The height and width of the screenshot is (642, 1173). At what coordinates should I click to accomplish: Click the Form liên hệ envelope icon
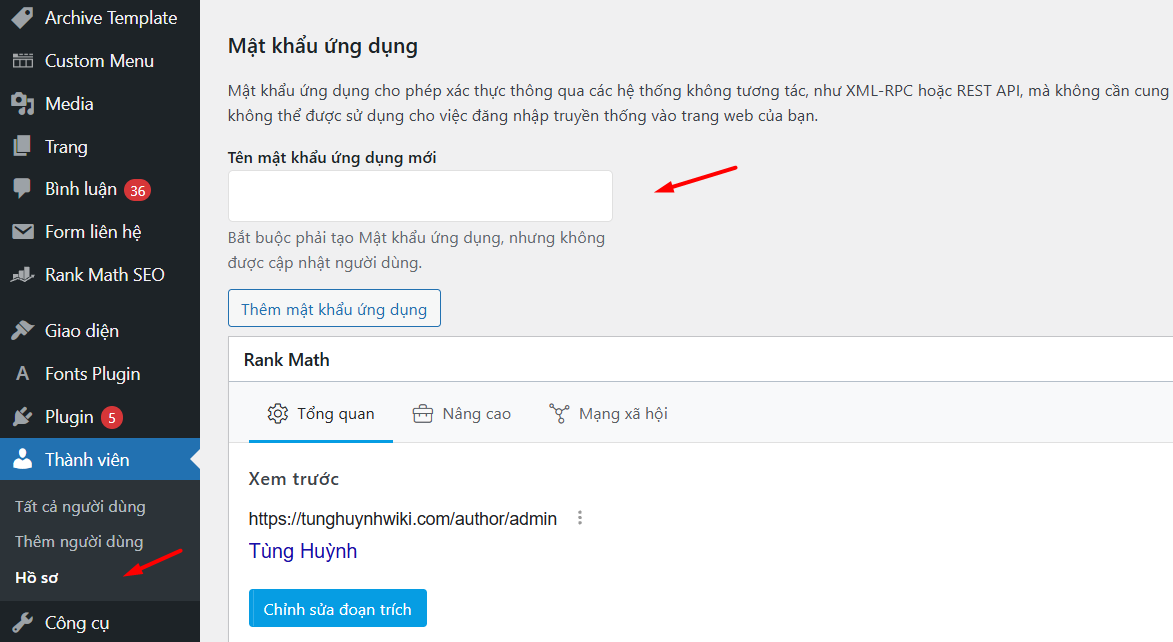point(22,231)
